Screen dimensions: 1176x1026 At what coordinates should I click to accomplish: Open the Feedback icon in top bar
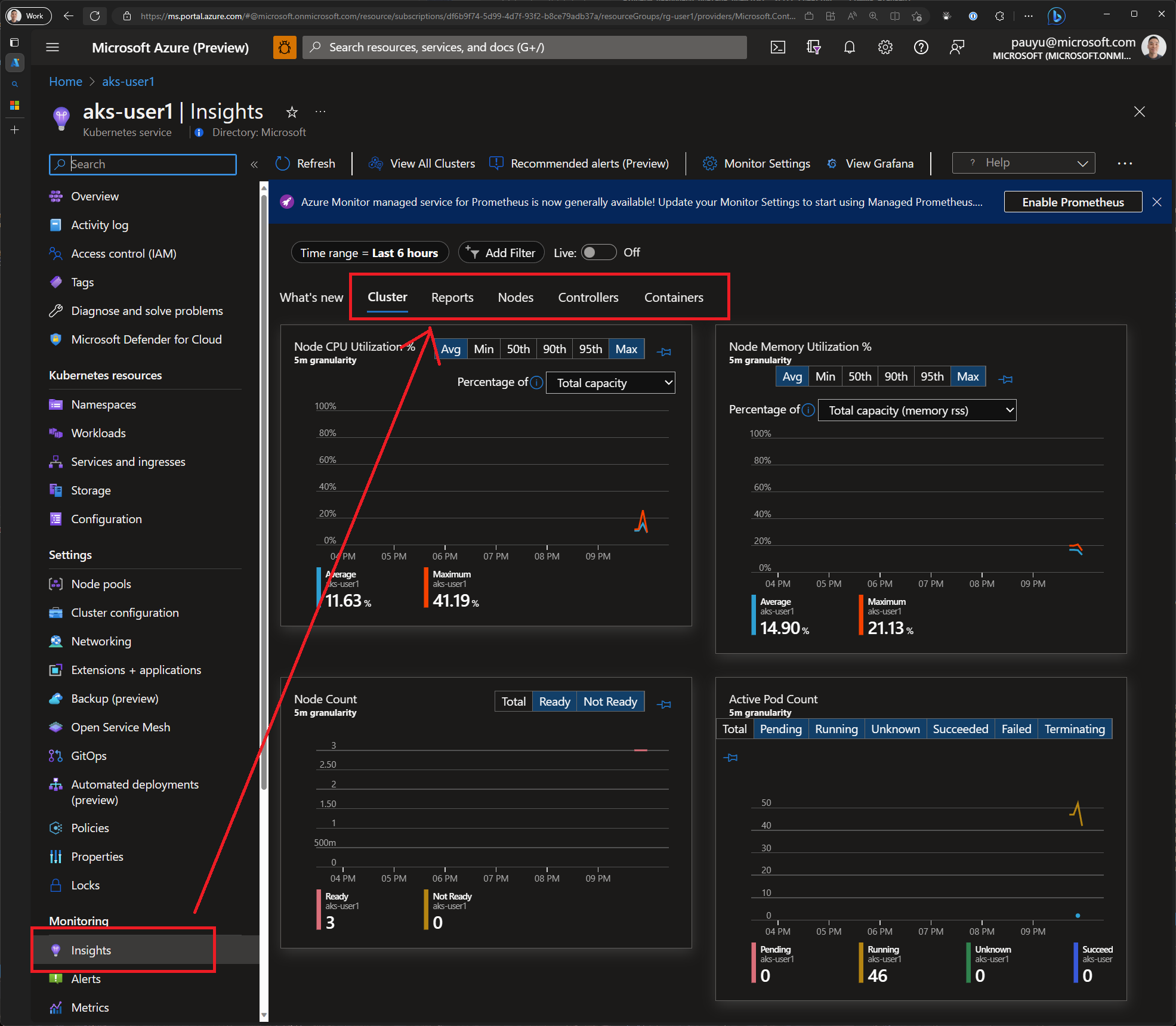pos(957,47)
